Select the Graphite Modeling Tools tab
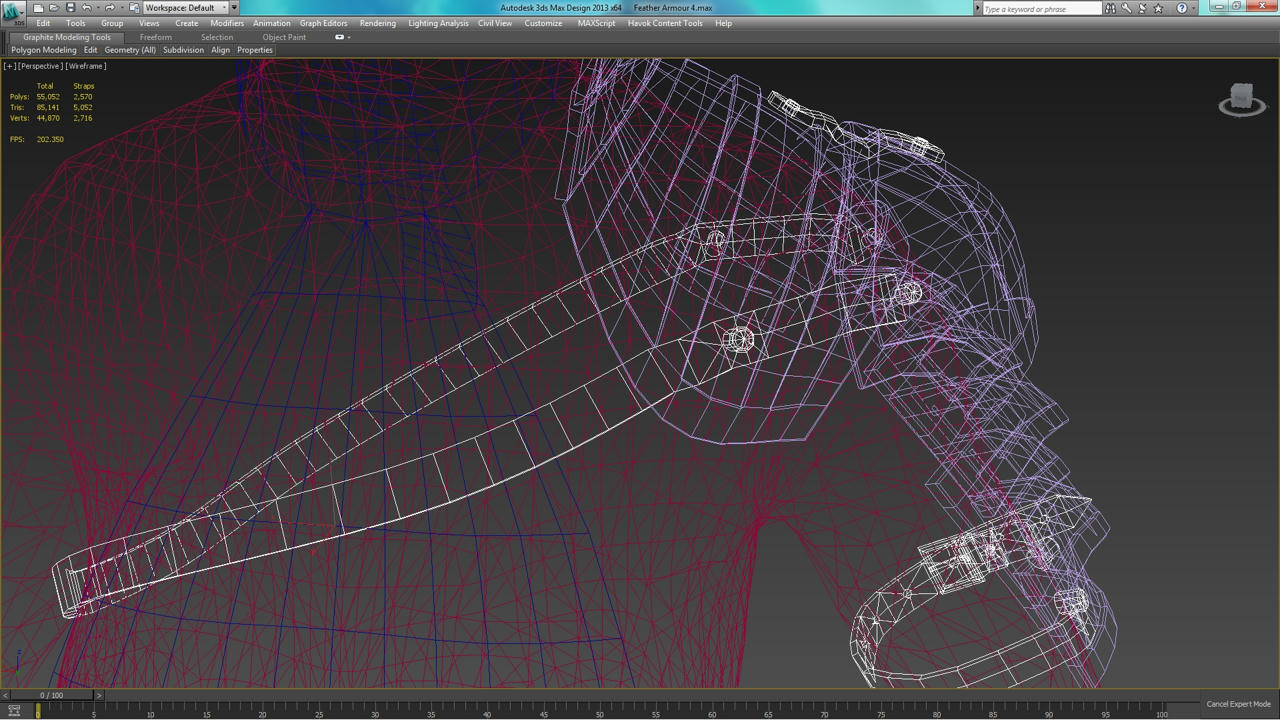Image resolution: width=1280 pixels, height=720 pixels. (67, 37)
